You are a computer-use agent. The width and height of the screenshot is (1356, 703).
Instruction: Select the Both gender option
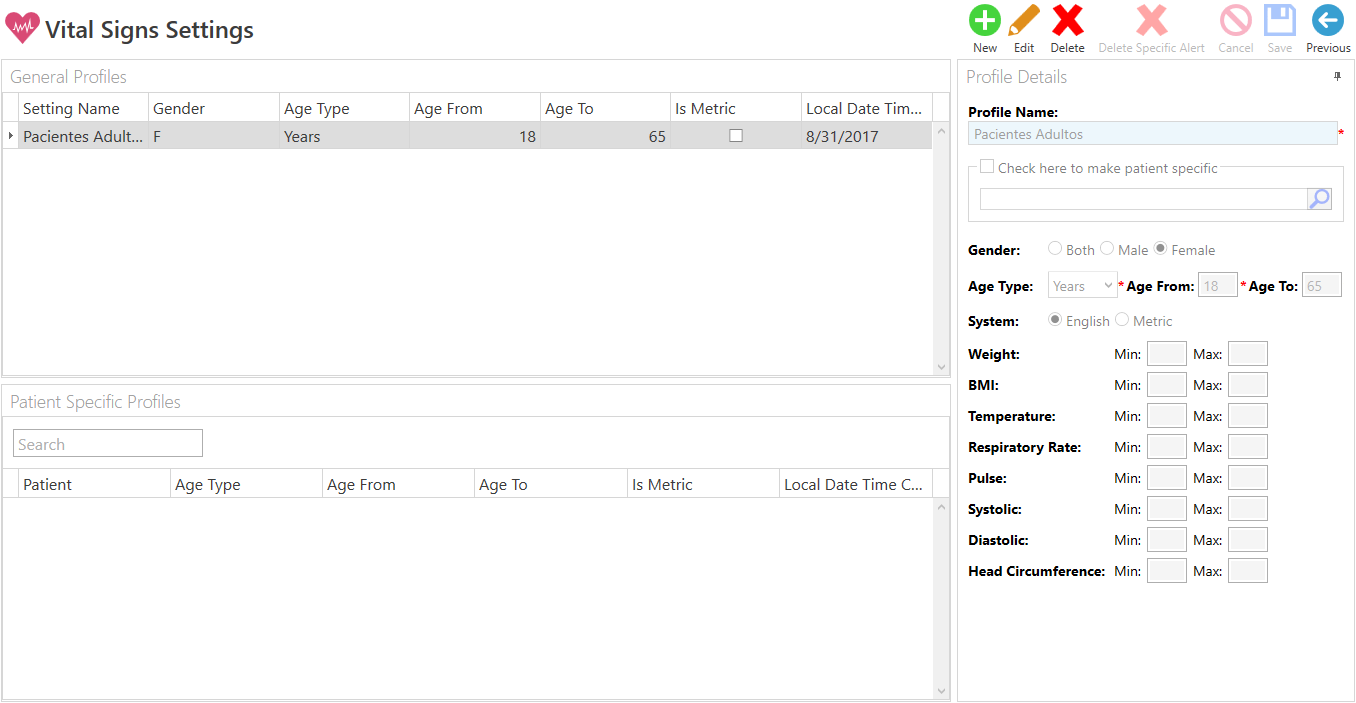click(x=1055, y=249)
